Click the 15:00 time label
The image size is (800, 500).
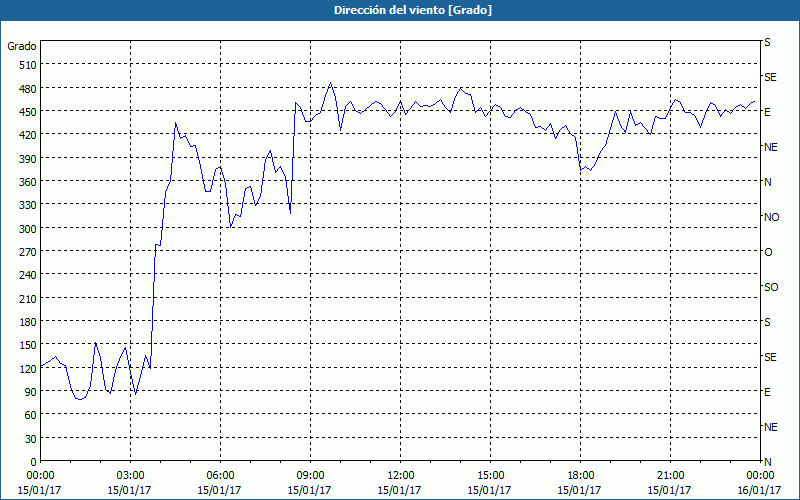(490, 476)
